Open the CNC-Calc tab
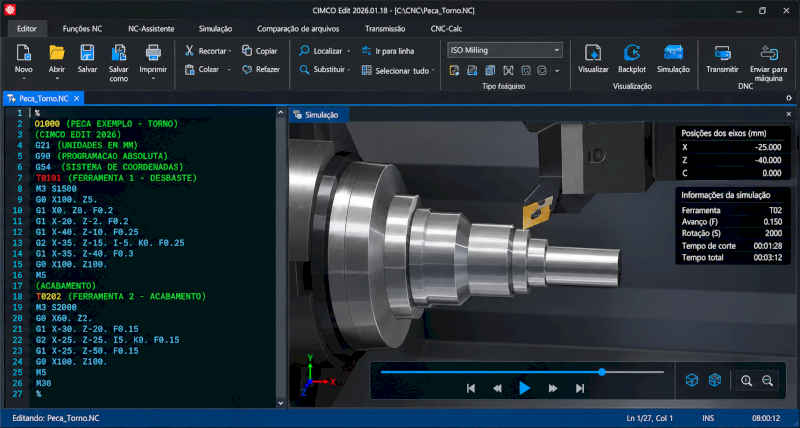This screenshot has width=800, height=428. click(446, 29)
